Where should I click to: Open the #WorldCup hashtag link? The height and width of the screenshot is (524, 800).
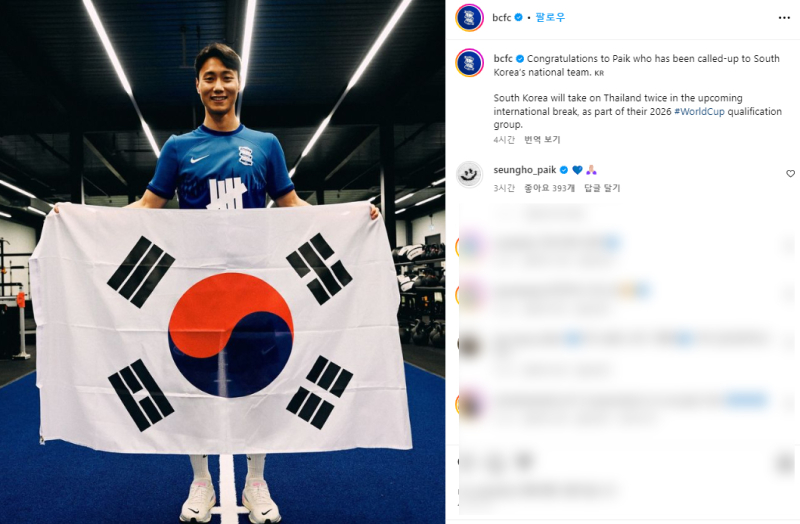(699, 111)
